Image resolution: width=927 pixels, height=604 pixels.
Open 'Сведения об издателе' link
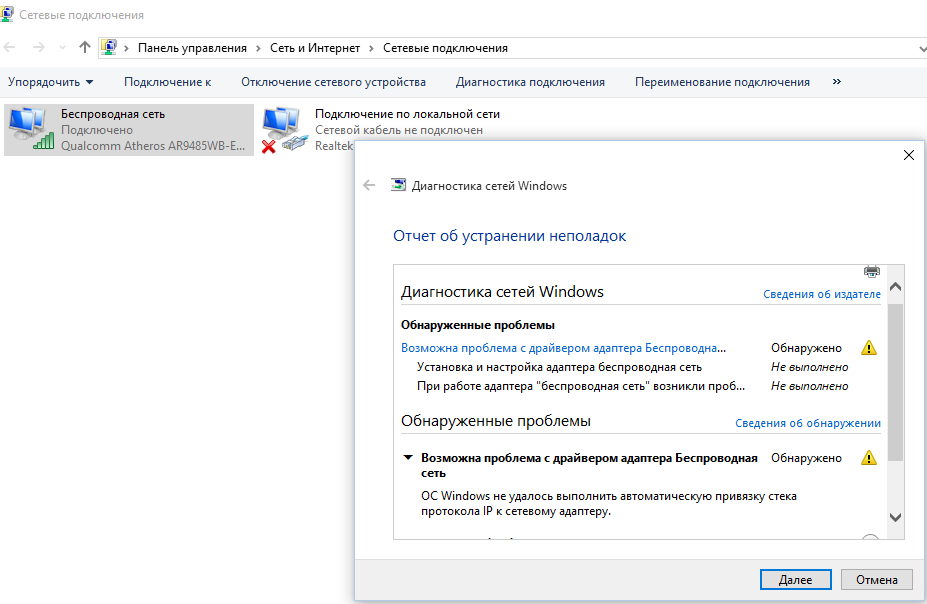click(x=822, y=294)
